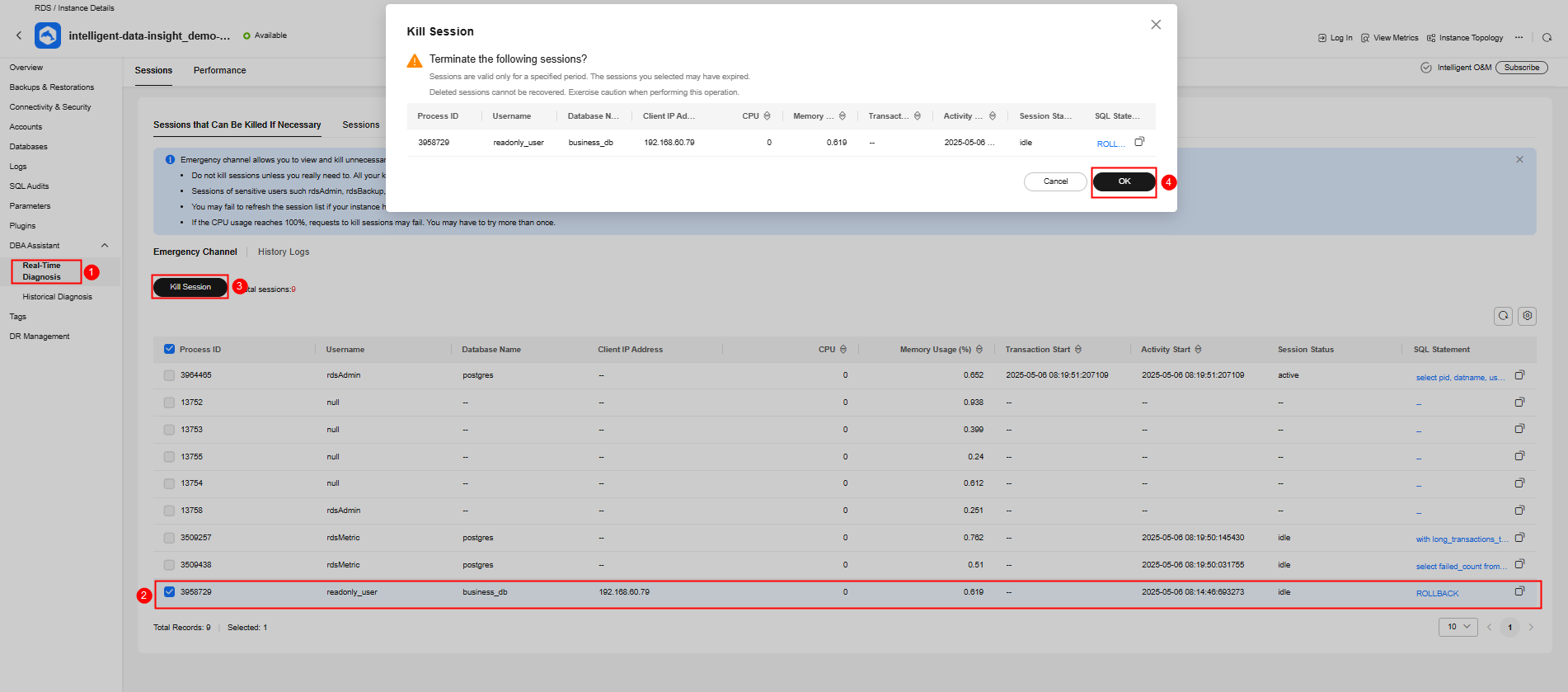This screenshot has height=692, width=1568.
Task: Click the refresh icon in the top-right header
Action: click(x=1547, y=37)
